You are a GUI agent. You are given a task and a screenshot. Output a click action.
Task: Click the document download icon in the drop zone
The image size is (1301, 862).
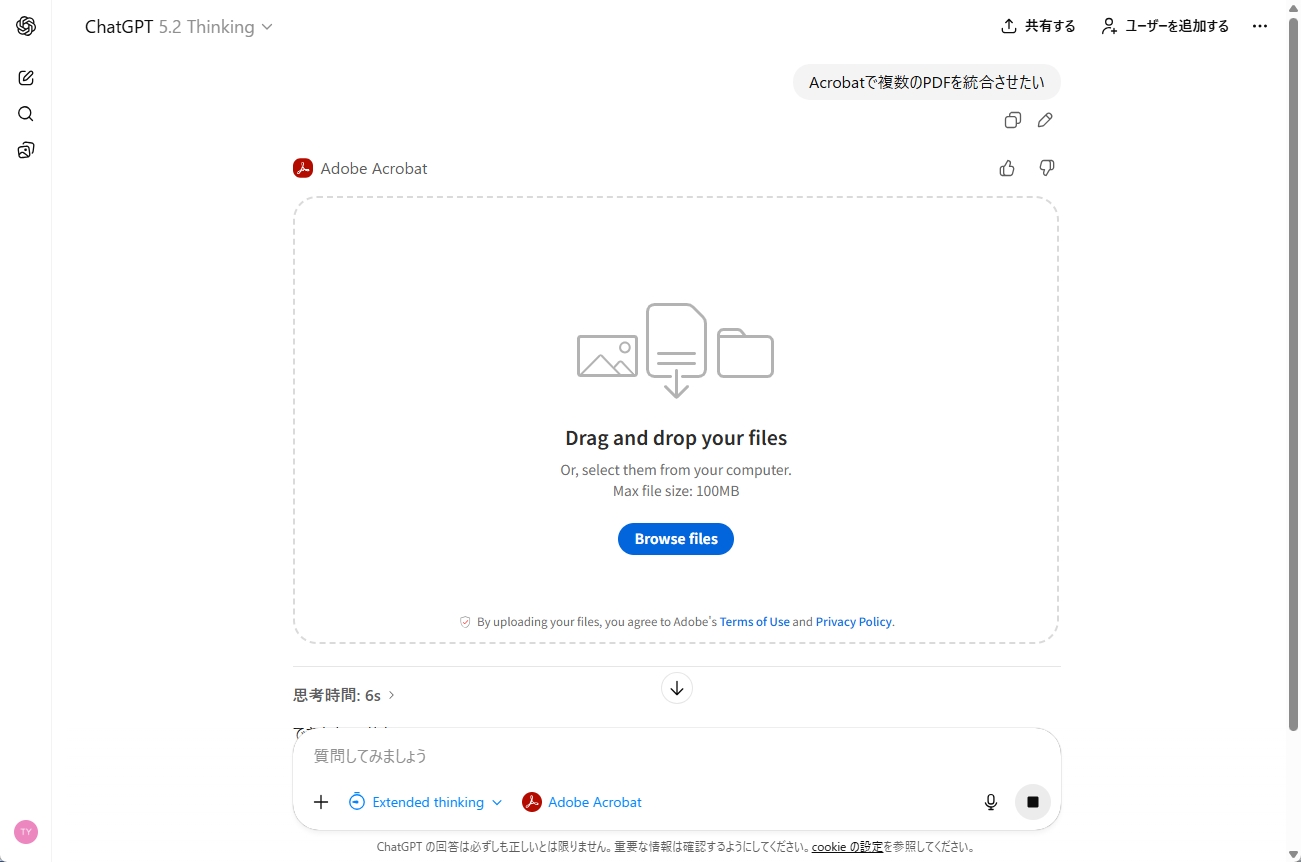click(676, 350)
